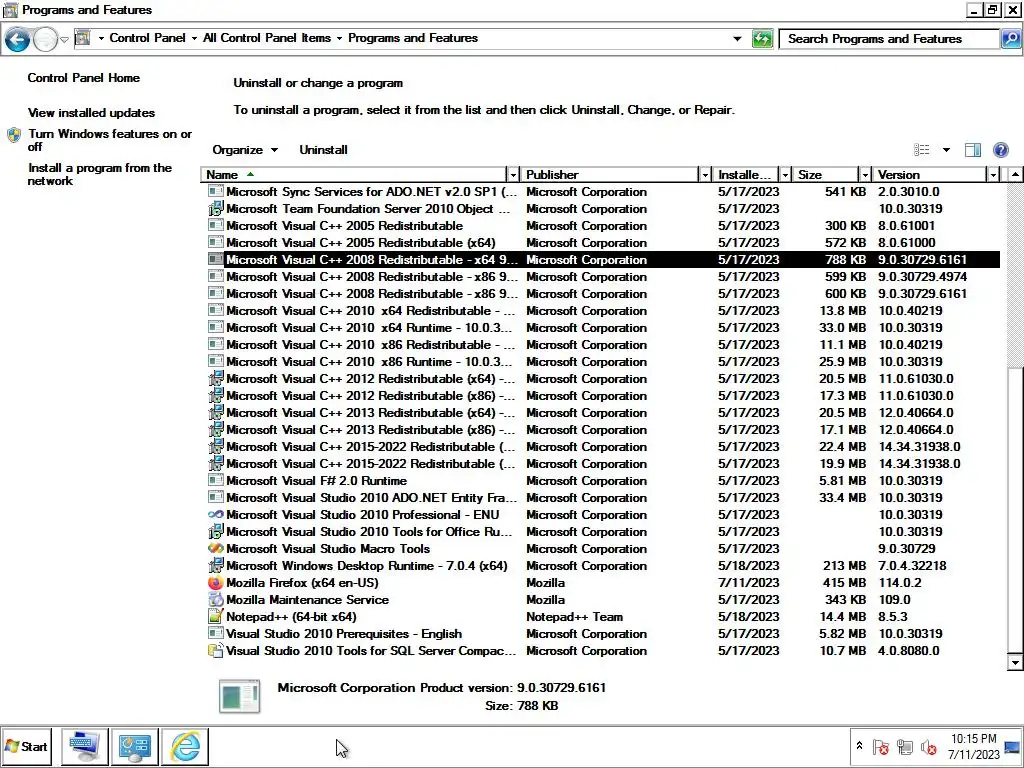
Task: Click the 415 MB size cell
Action: point(844,583)
